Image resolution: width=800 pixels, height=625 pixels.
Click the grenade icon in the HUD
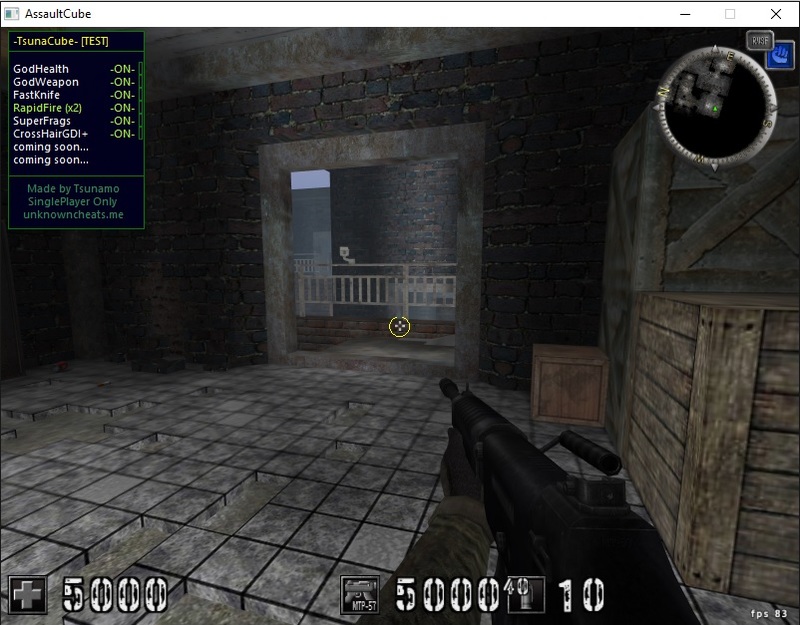click(x=525, y=594)
